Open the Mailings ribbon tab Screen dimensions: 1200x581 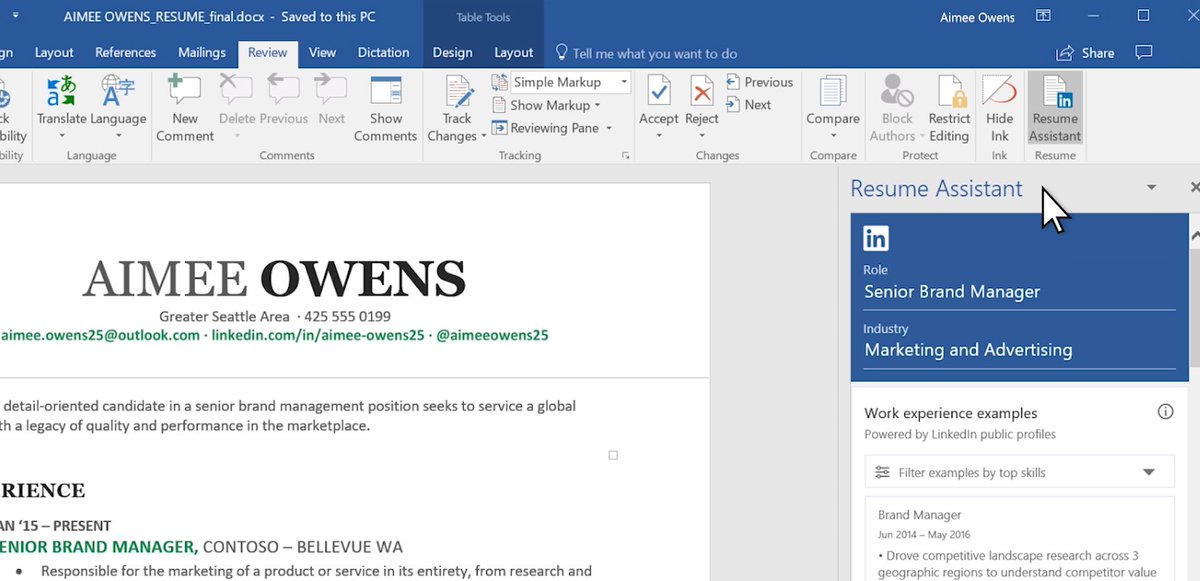(x=202, y=53)
